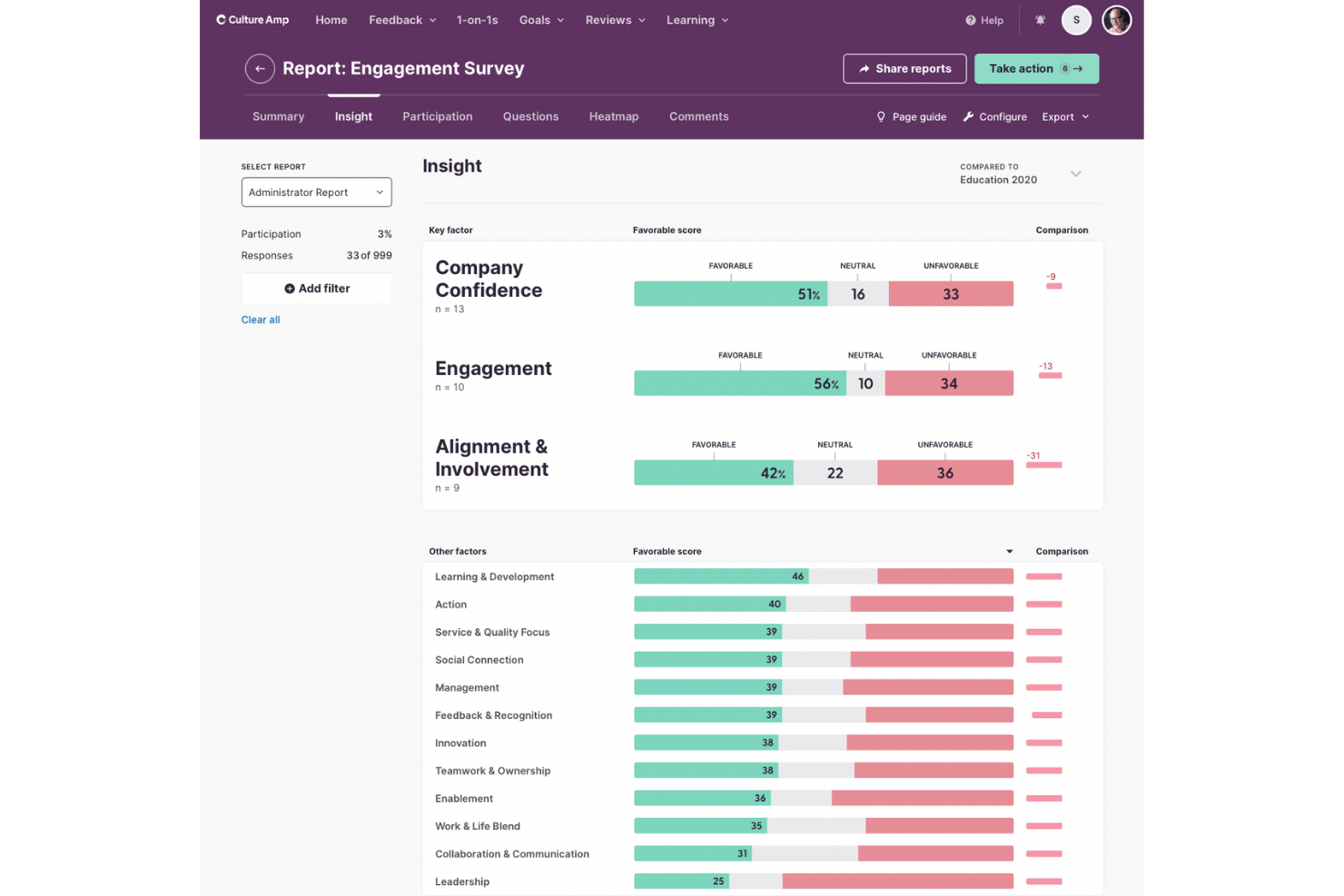Select the Teamwork & Ownership factor
Screen dimensions: 1344x896
click(x=492, y=771)
